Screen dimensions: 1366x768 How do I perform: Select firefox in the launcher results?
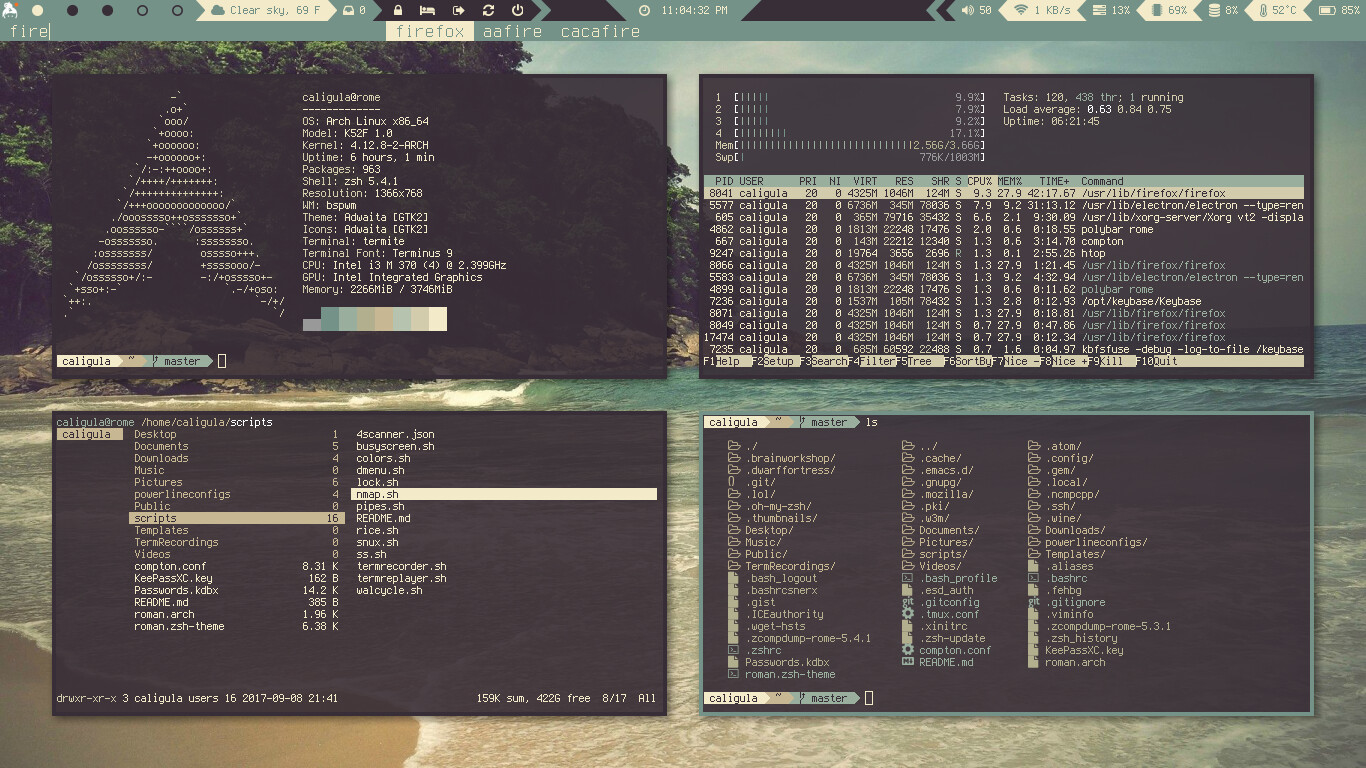point(429,31)
